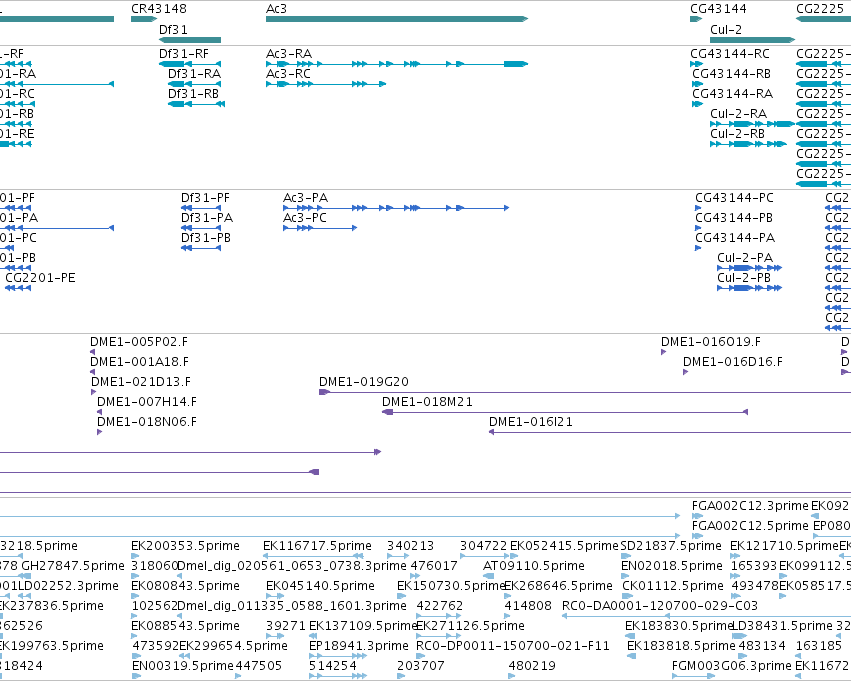Image resolution: width=851 pixels, height=681 pixels.
Task: Select BAC end DME1-018N06.F
Action: (147, 423)
